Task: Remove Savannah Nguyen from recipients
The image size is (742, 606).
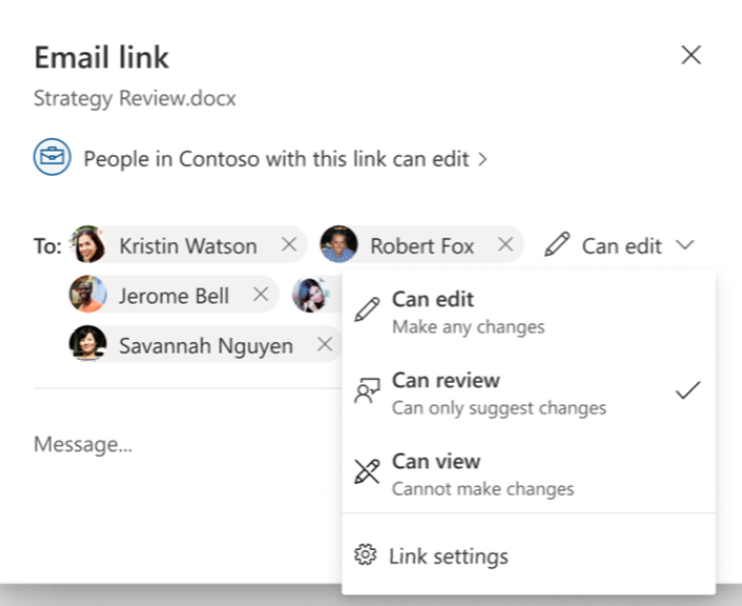Action: (x=324, y=345)
